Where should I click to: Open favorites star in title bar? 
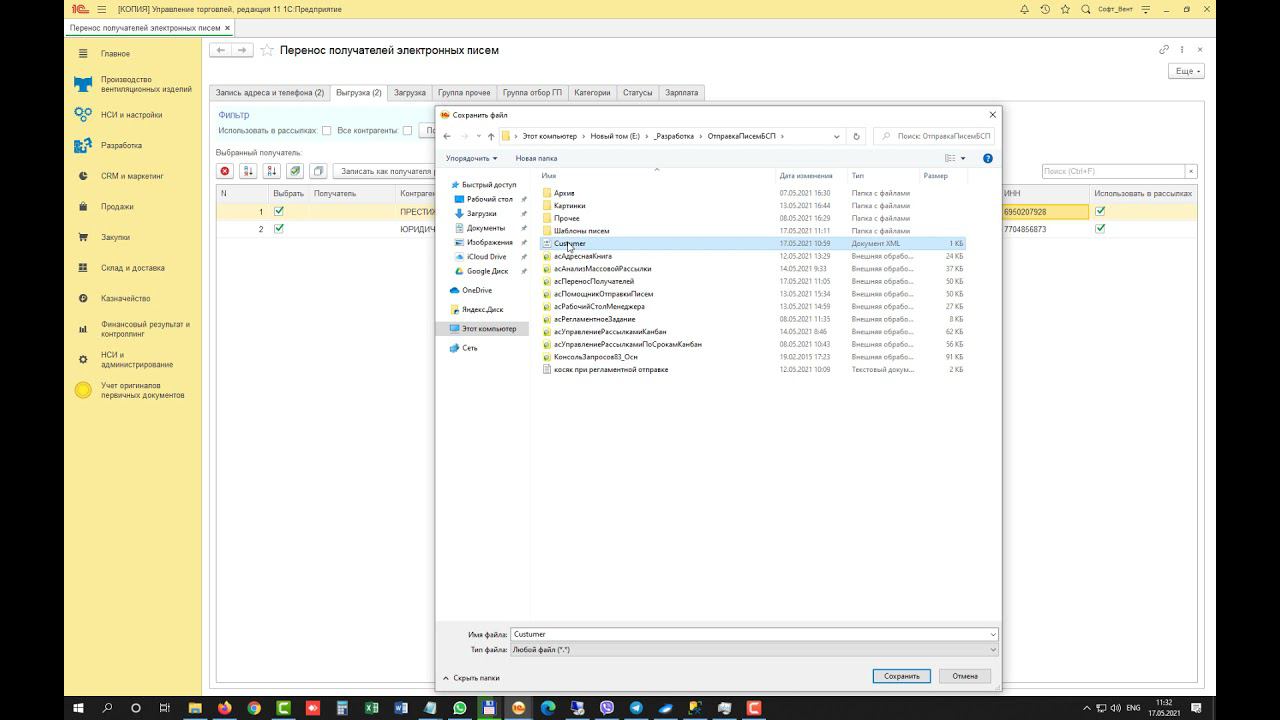click(x=1066, y=9)
